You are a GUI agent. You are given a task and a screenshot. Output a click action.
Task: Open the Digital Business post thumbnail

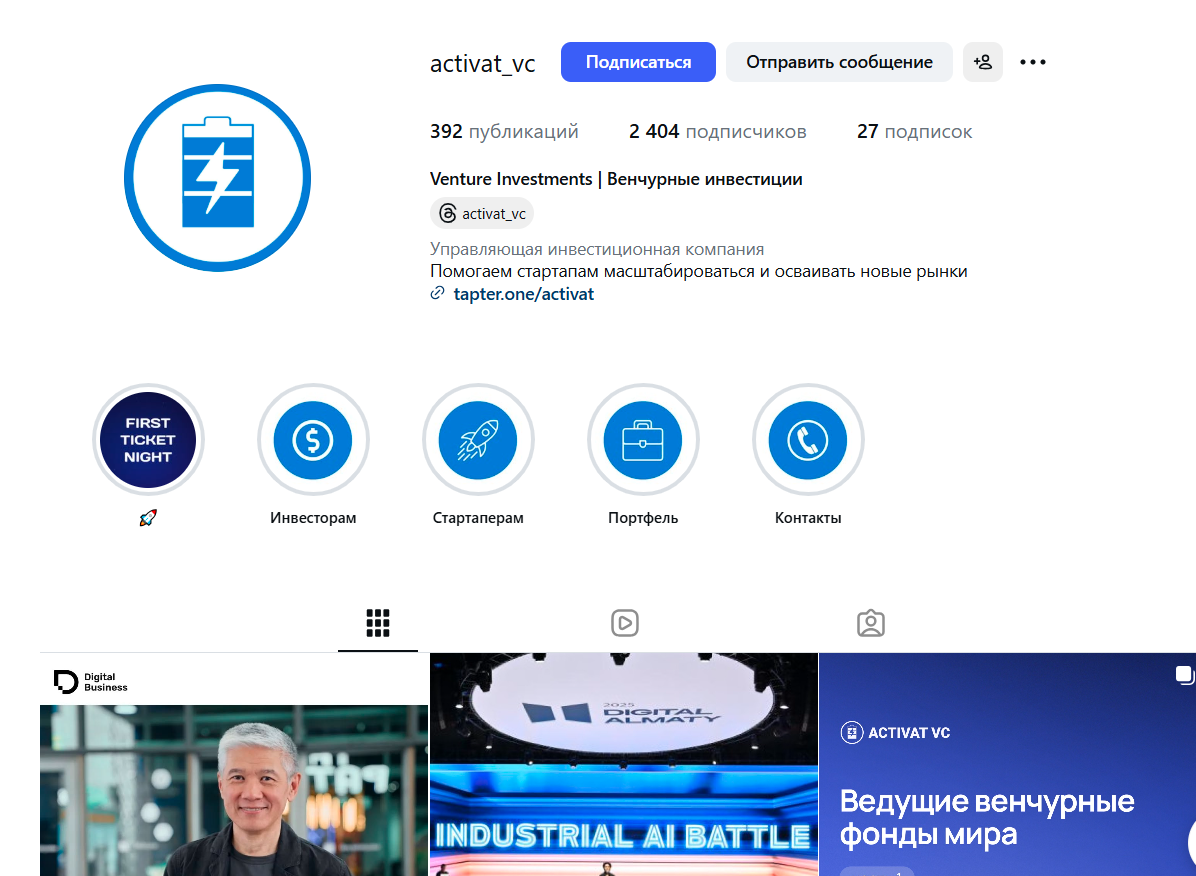click(x=234, y=765)
